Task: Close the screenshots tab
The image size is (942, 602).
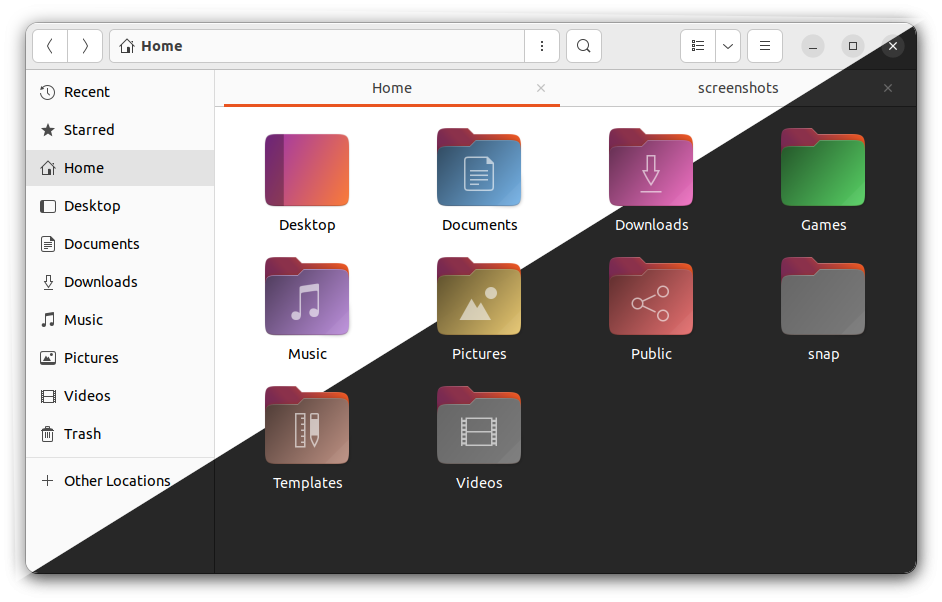Action: [887, 88]
